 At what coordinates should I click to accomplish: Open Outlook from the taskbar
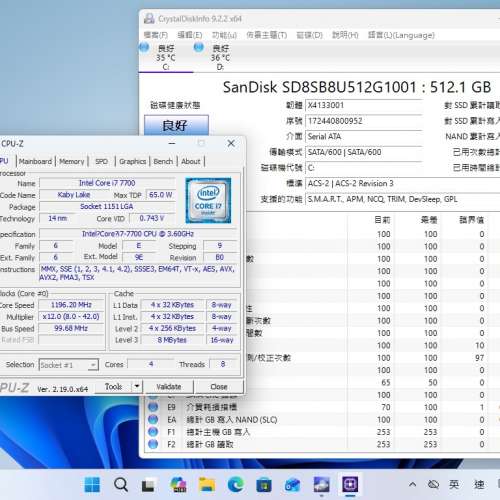click(x=292, y=485)
